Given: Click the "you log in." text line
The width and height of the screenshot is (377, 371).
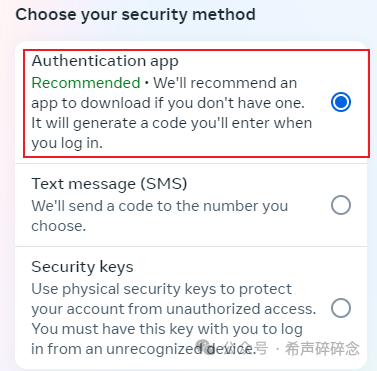Looking at the screenshot, I should click(67, 144).
